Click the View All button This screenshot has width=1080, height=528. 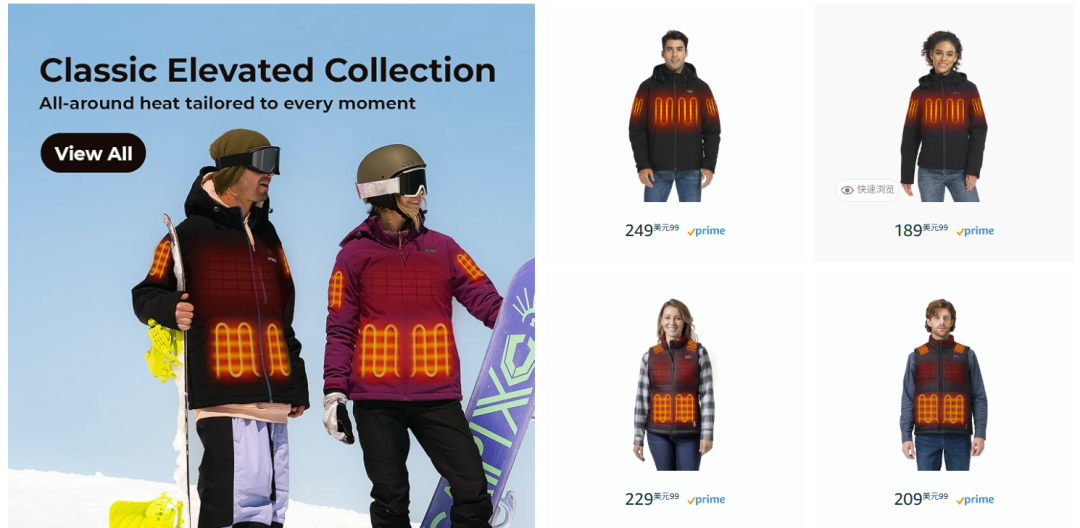pyautogui.click(x=93, y=153)
